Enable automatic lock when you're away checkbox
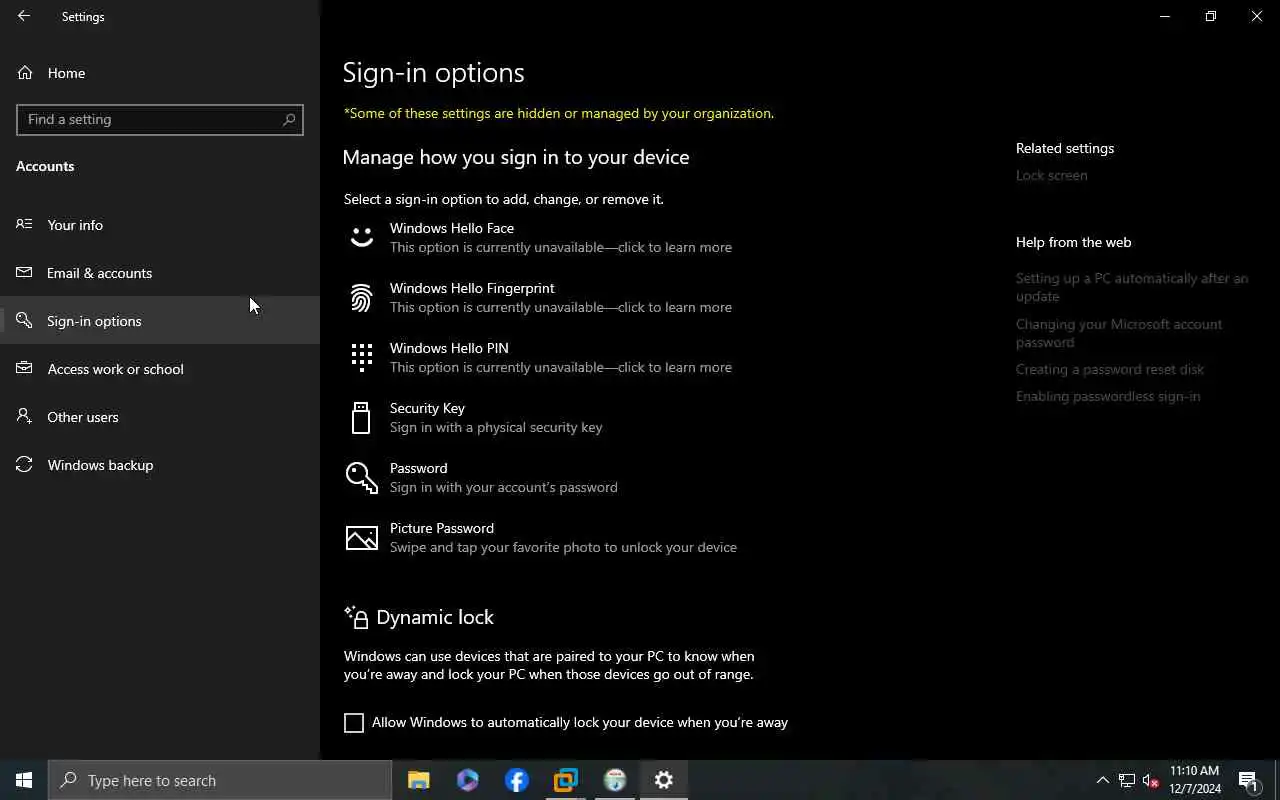The image size is (1280, 800). point(354,723)
